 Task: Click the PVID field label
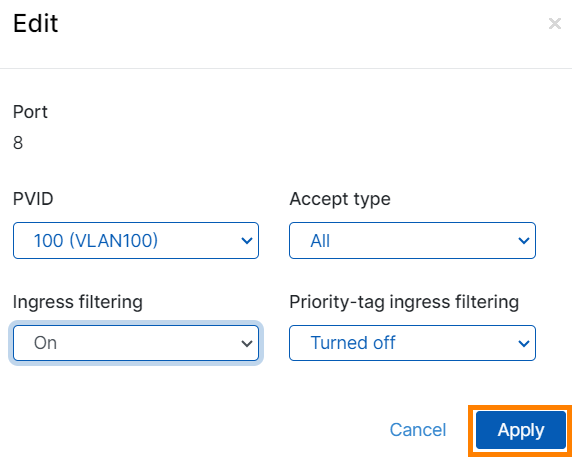tap(33, 199)
